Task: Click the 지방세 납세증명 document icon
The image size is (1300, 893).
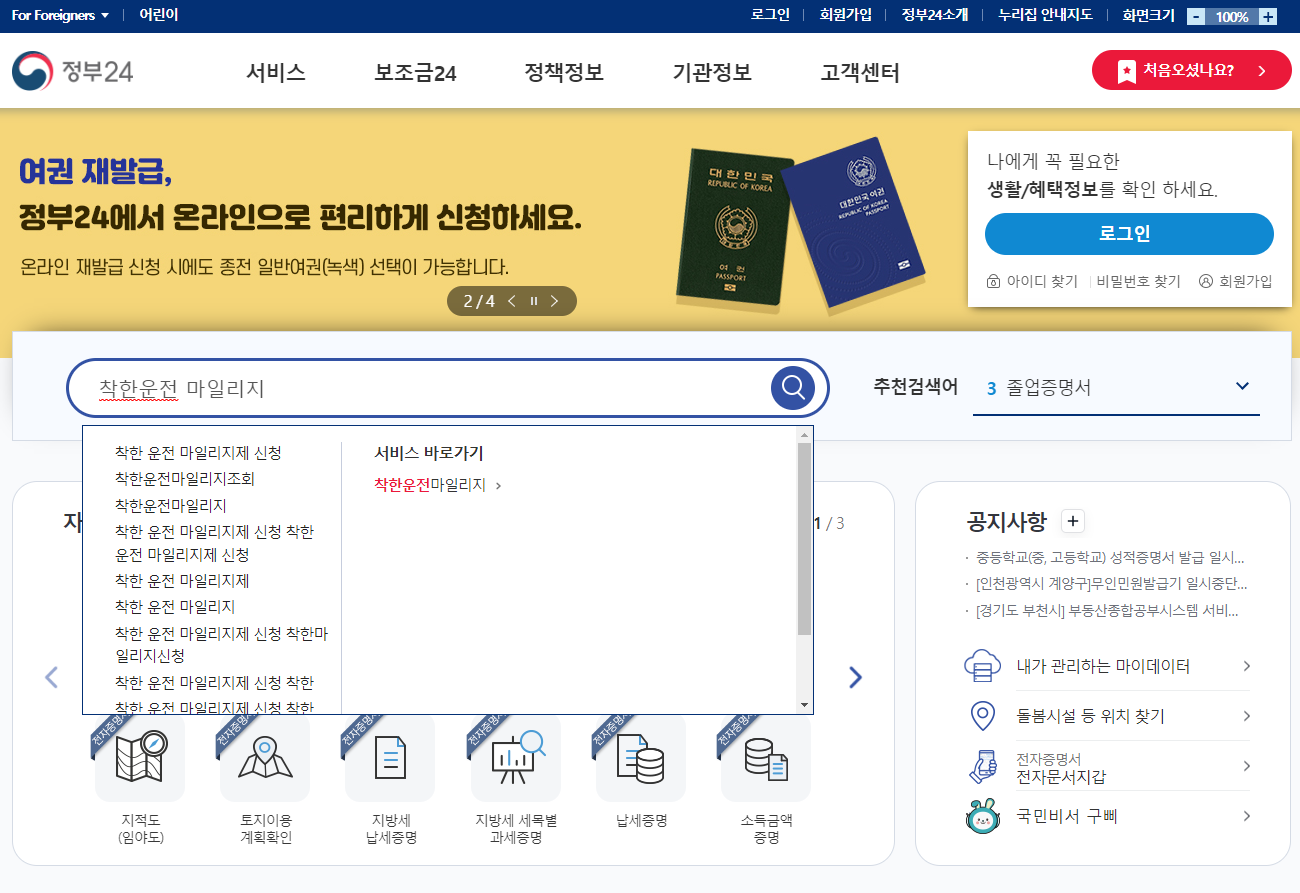Action: pos(389,759)
